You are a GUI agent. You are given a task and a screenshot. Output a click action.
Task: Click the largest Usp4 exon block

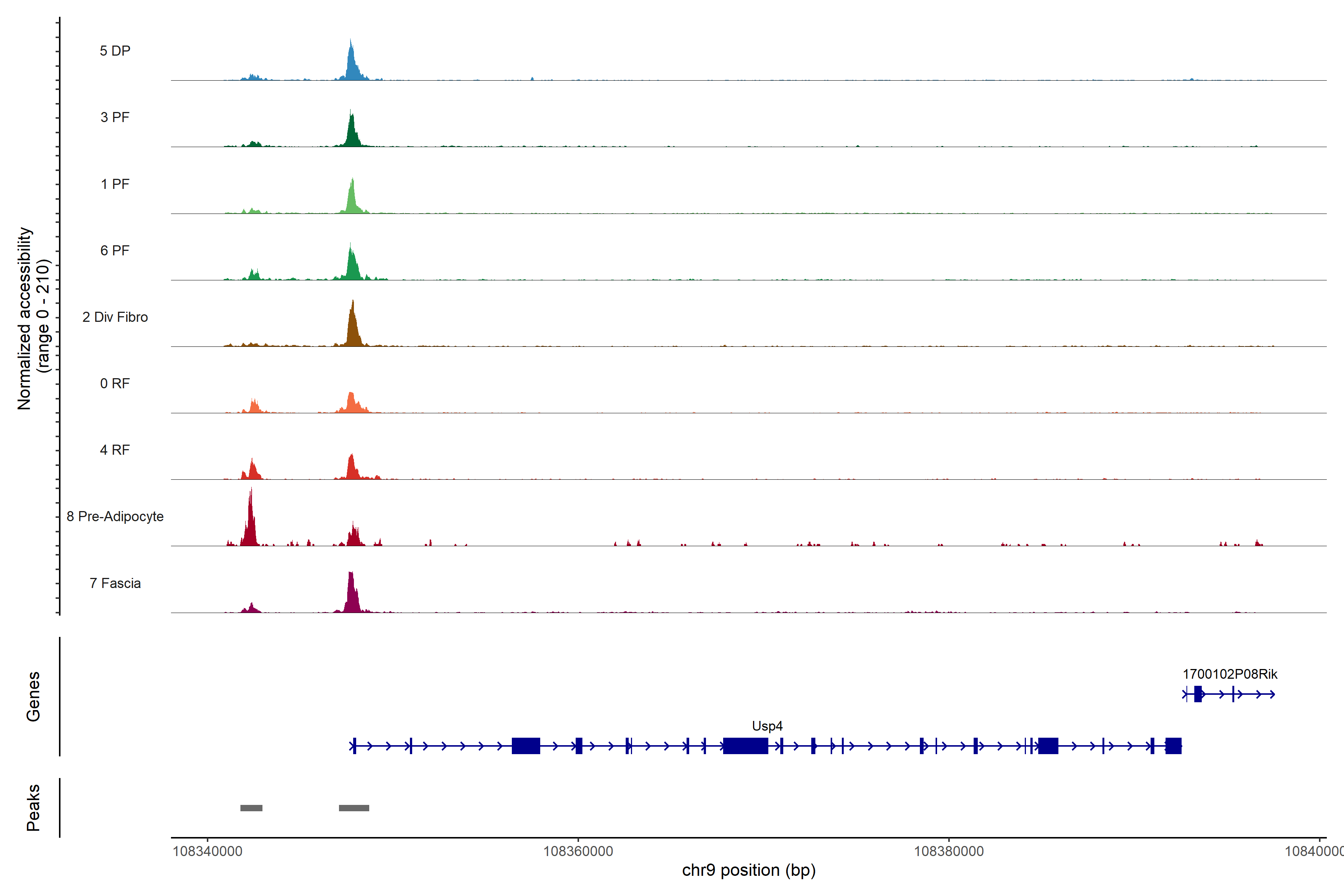click(745, 746)
